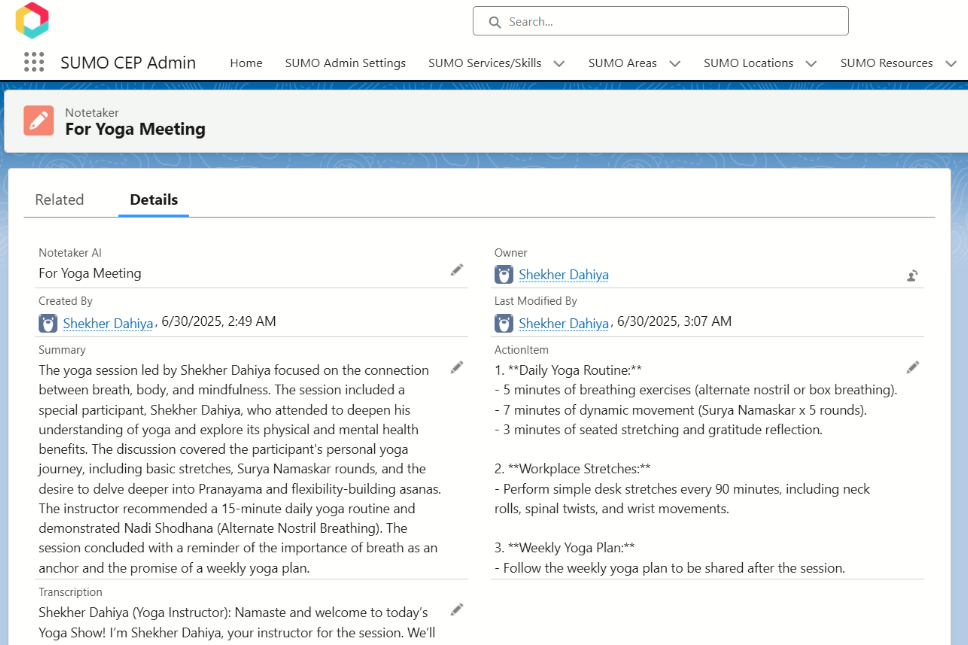Click the change owner icon
The height and width of the screenshot is (645, 968).
pos(912,275)
